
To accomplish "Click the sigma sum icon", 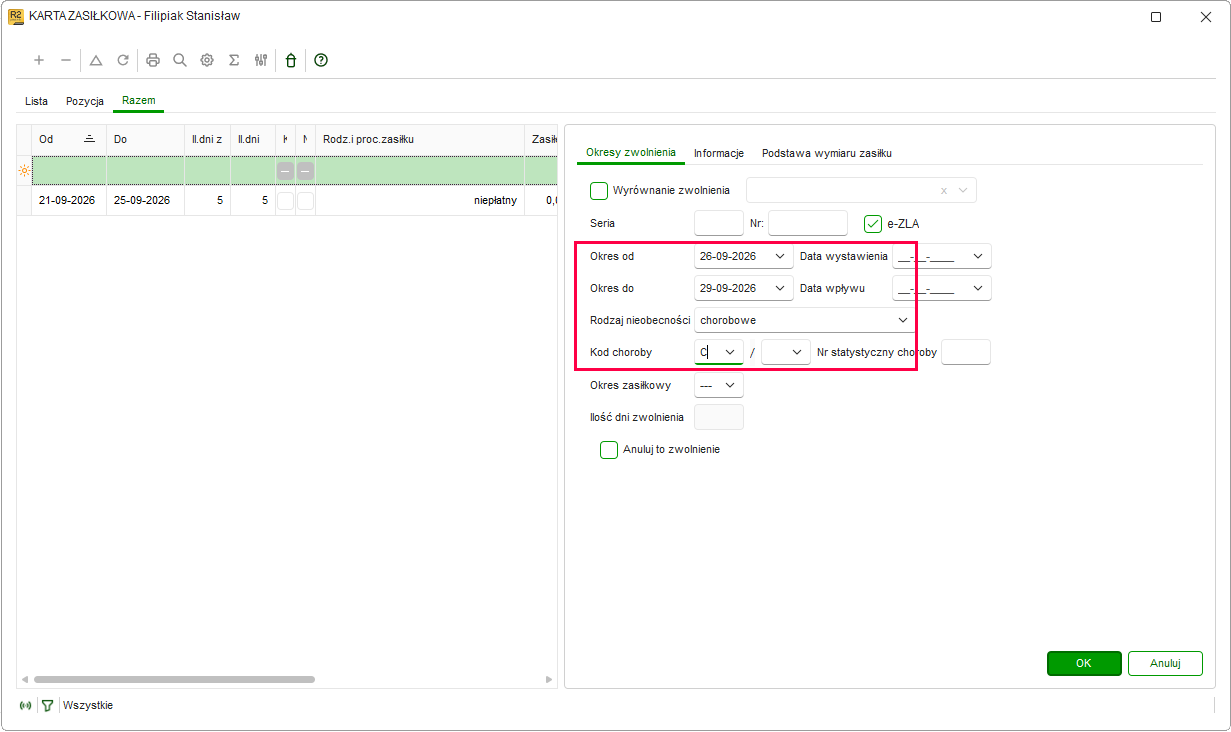I will tap(234, 60).
